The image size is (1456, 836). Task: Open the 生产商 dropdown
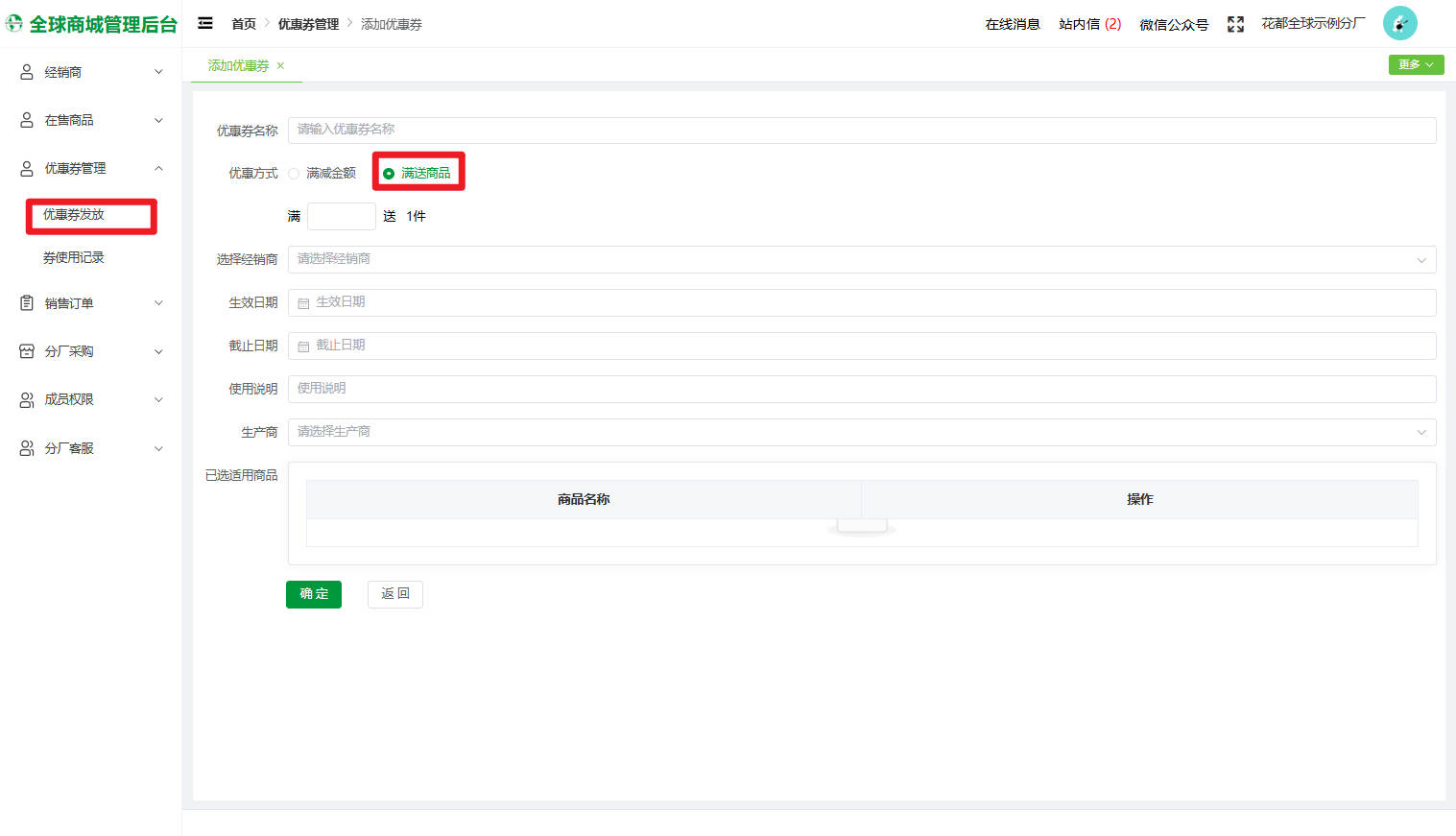[861, 432]
